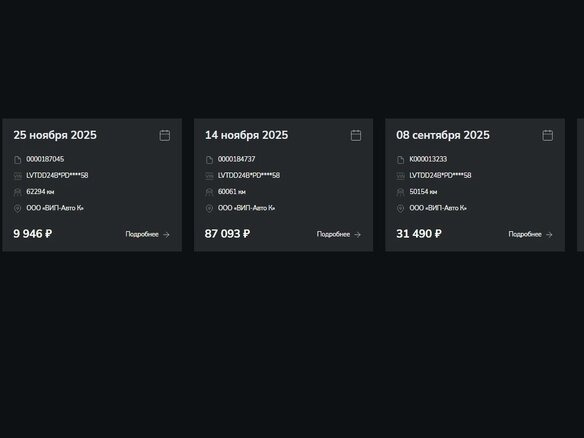584x438 pixels.
Task: Select order number 0000187045
Action: coord(45,159)
